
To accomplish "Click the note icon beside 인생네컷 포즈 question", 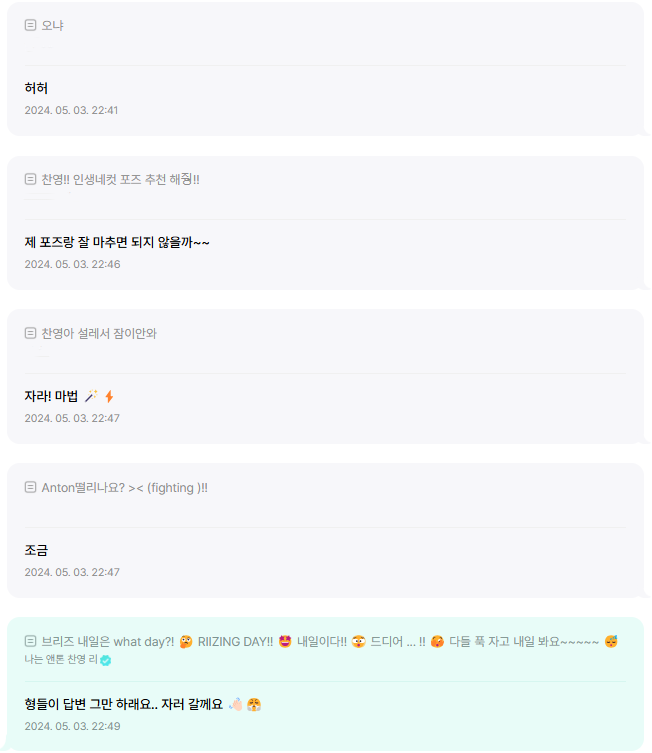I will pyautogui.click(x=30, y=179).
